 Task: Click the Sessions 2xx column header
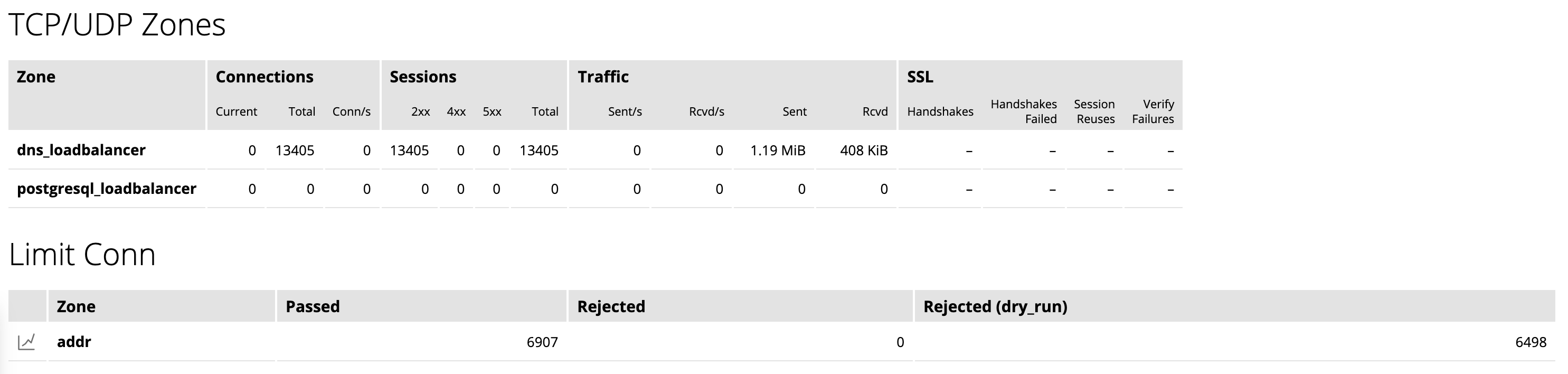[x=420, y=111]
